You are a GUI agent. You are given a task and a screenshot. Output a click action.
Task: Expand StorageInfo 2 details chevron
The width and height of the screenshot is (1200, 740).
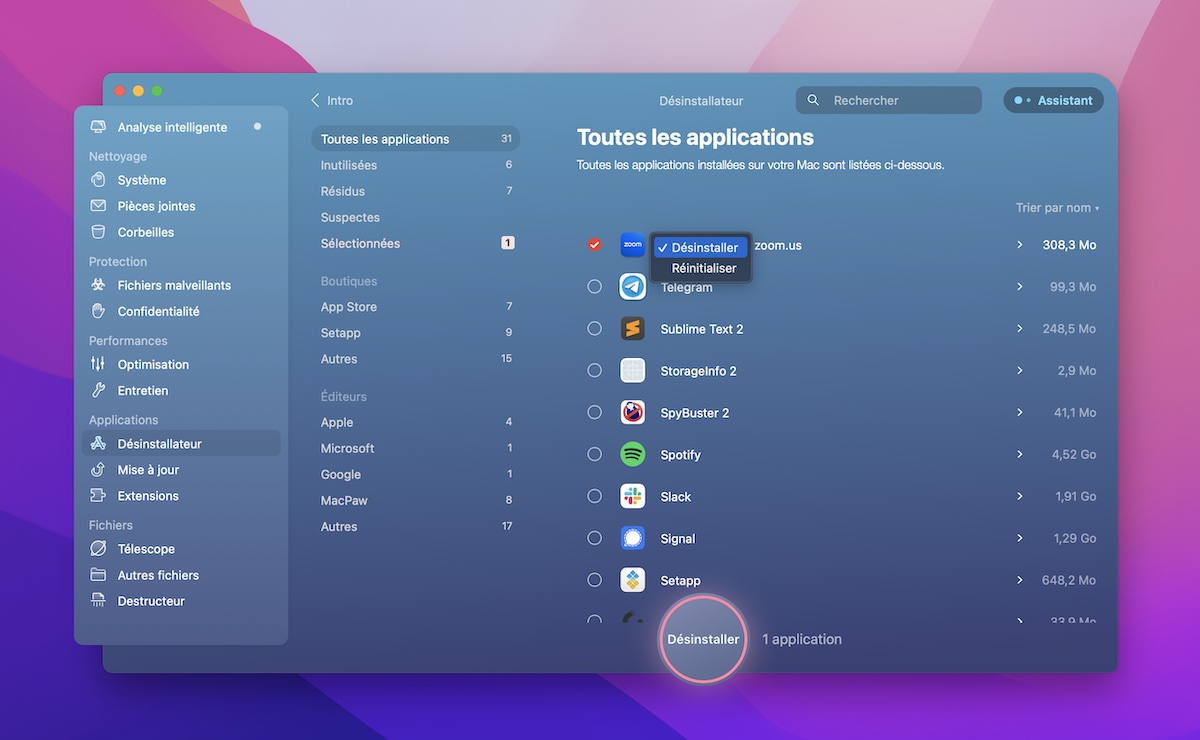(x=1019, y=371)
